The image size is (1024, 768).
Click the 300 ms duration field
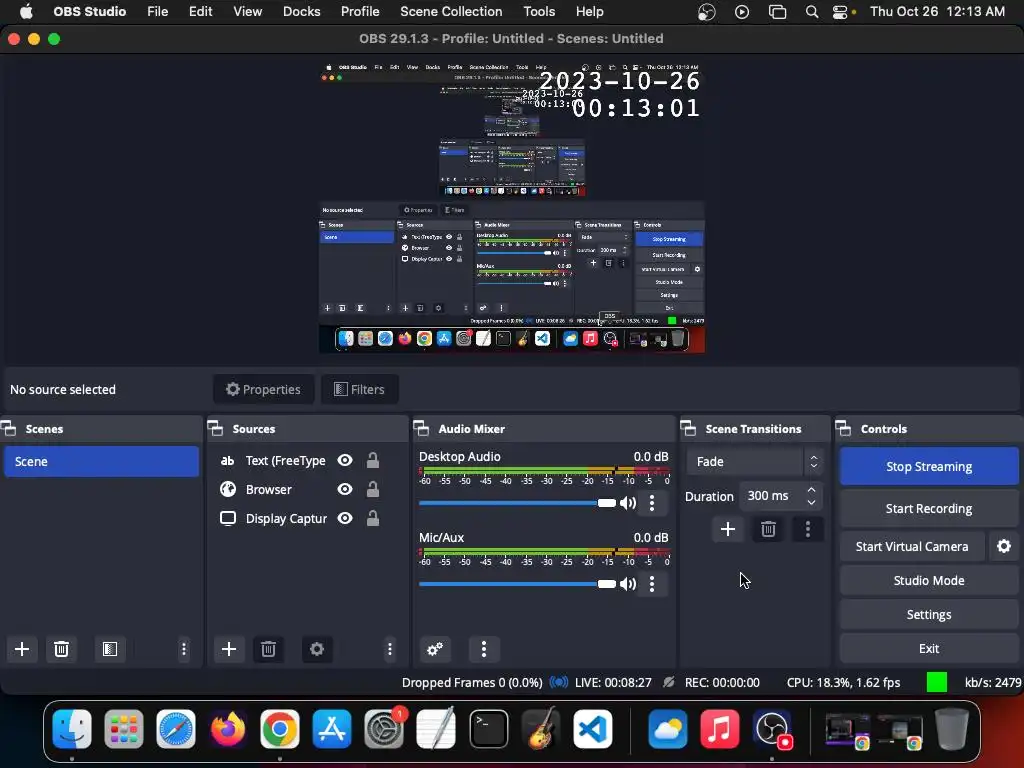(771, 496)
